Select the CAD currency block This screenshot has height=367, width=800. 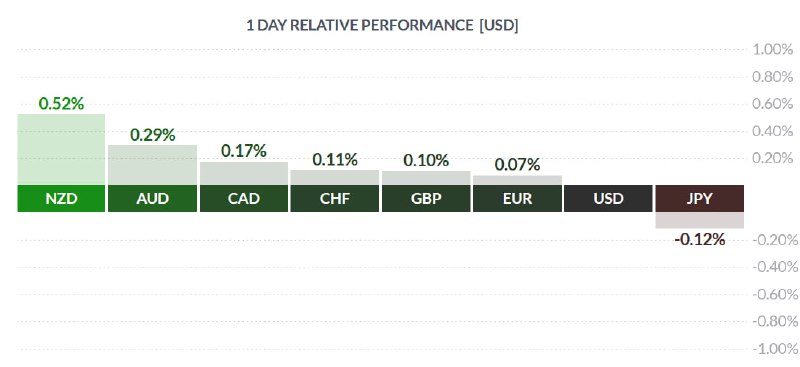coord(244,199)
